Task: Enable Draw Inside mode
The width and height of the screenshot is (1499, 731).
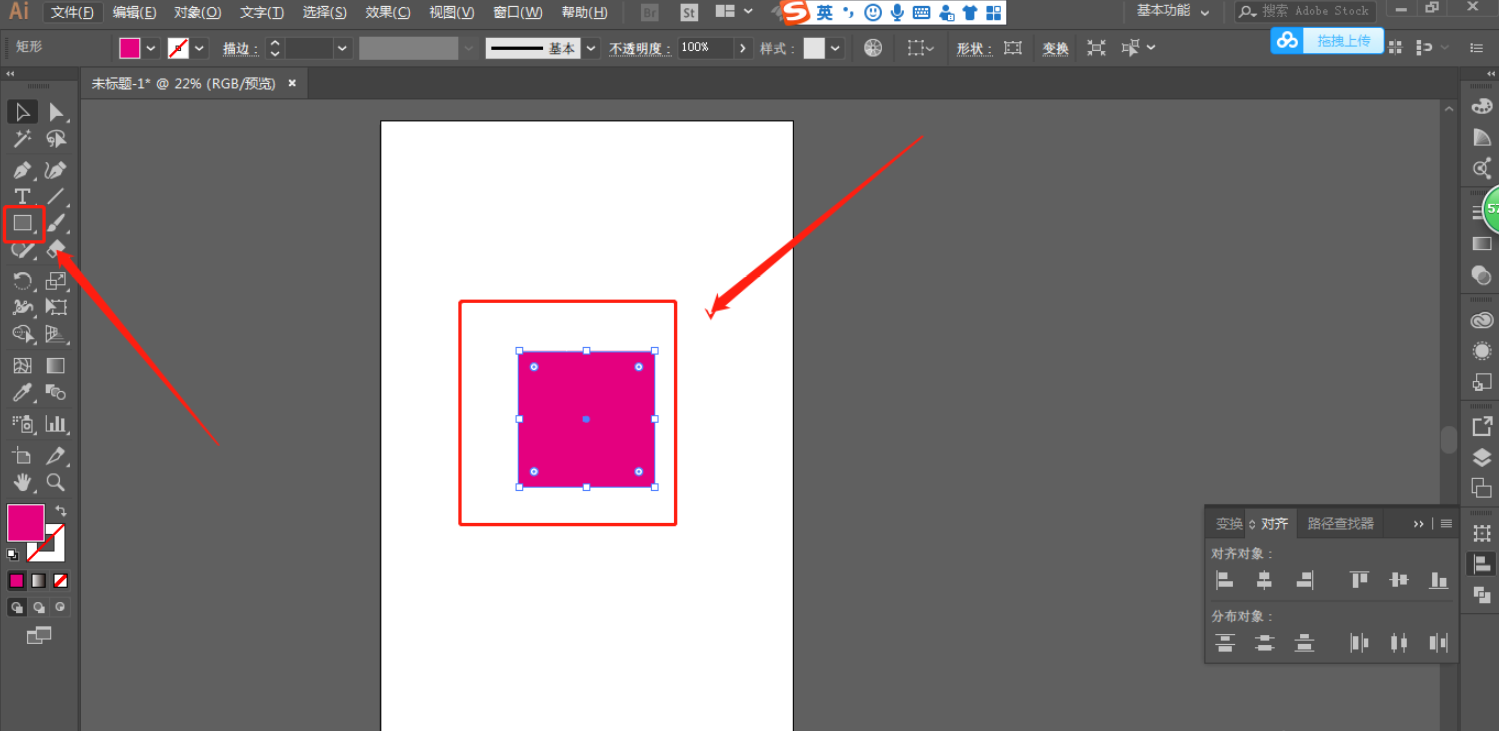Action: [60, 607]
